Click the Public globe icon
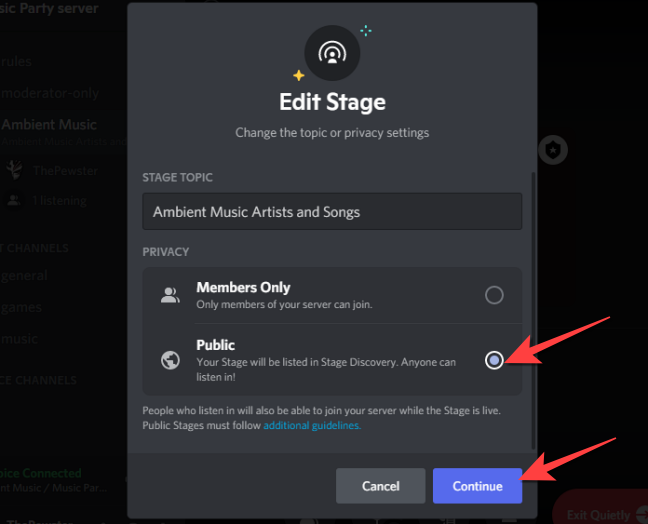 click(170, 360)
